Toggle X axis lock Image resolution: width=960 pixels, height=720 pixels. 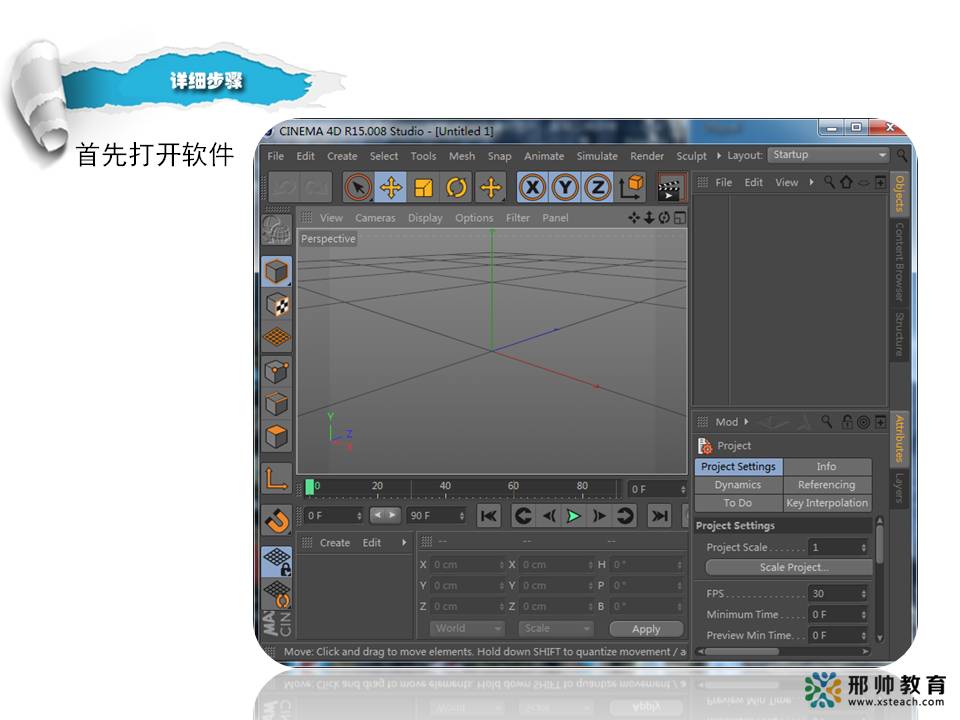click(533, 187)
